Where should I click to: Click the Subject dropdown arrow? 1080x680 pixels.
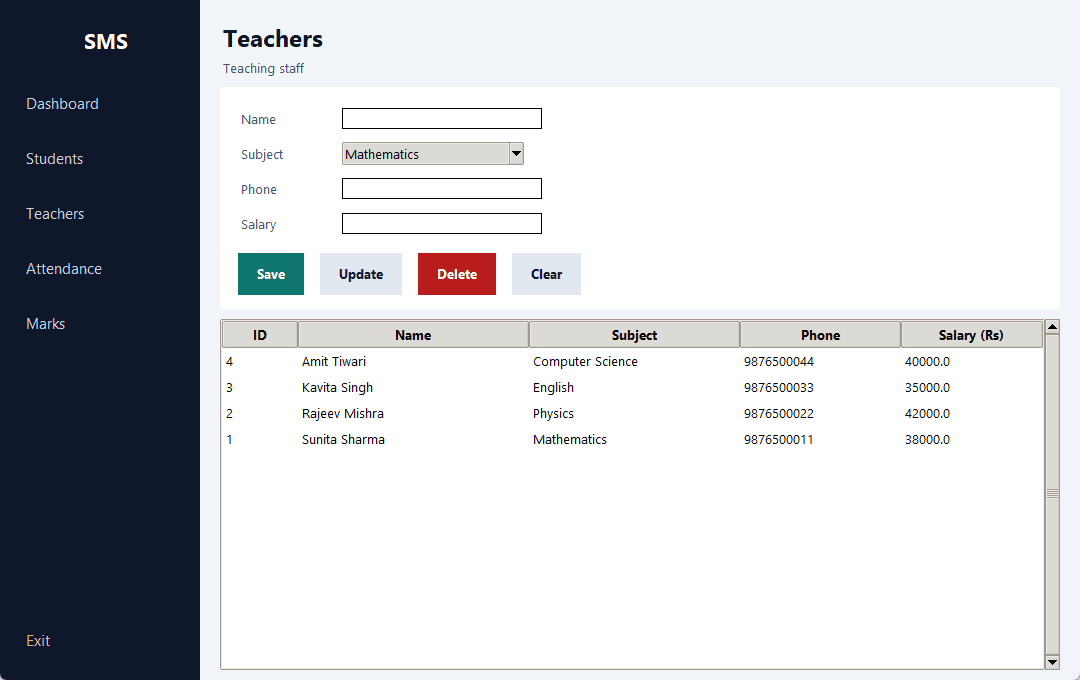click(x=516, y=154)
